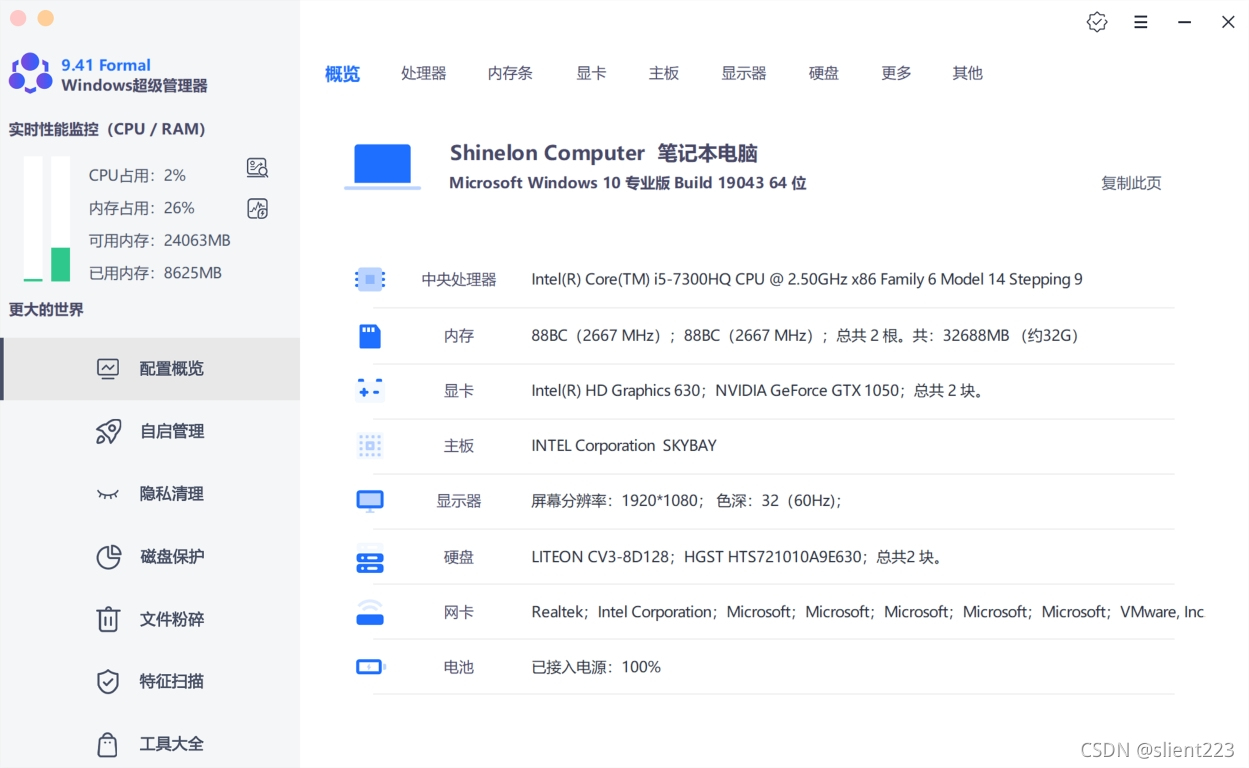The width and height of the screenshot is (1249, 768).
Task: Select 配置概览 in the sidebar
Action: (x=150, y=369)
